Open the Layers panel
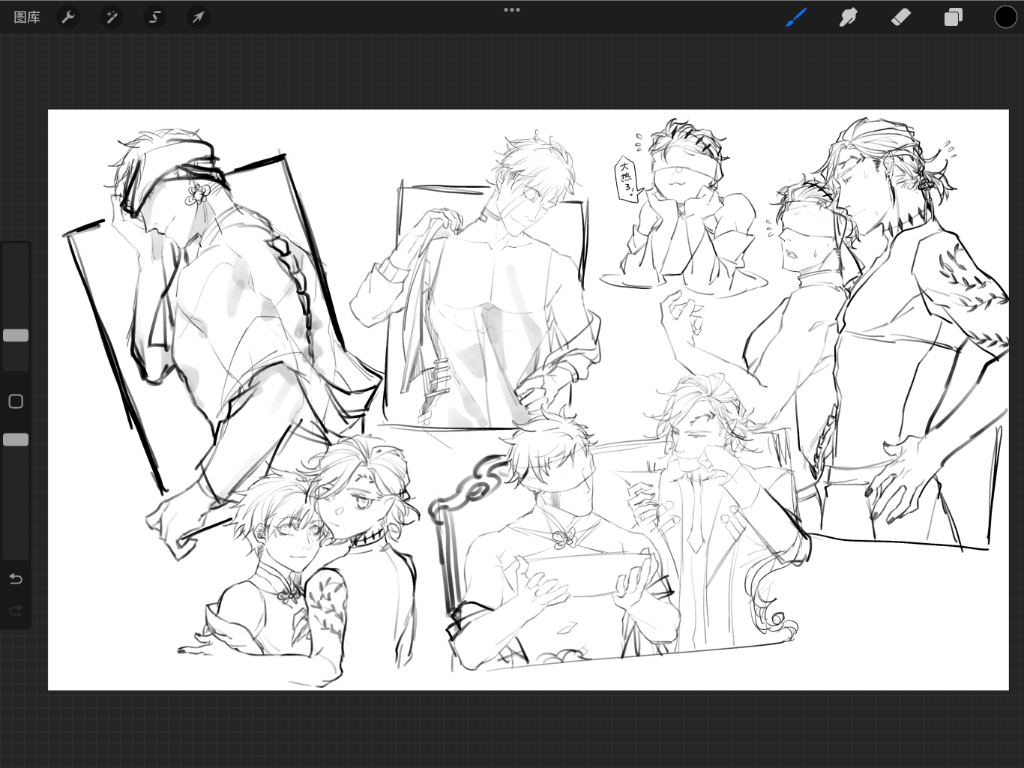This screenshot has height=768, width=1024. (953, 17)
